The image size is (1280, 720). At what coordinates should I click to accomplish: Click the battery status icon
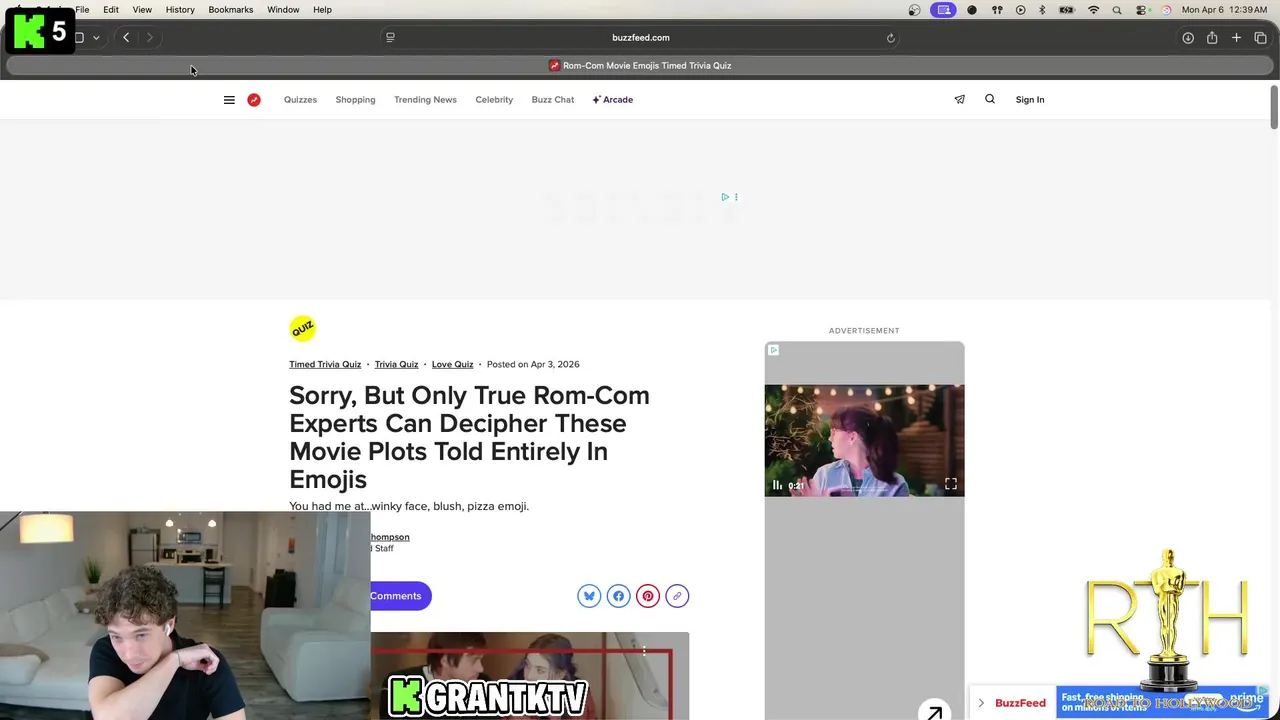pos(1067,10)
